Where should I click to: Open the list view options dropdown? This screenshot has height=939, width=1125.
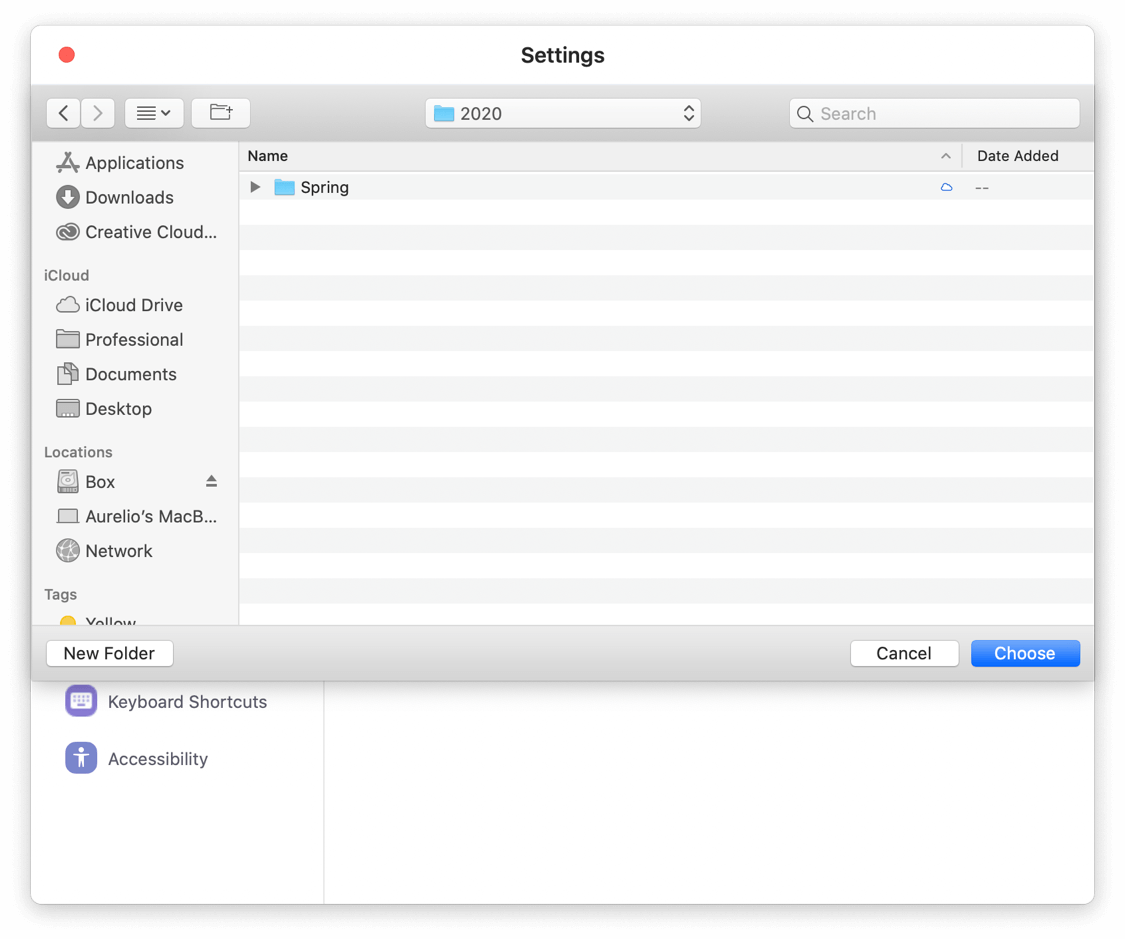point(154,113)
